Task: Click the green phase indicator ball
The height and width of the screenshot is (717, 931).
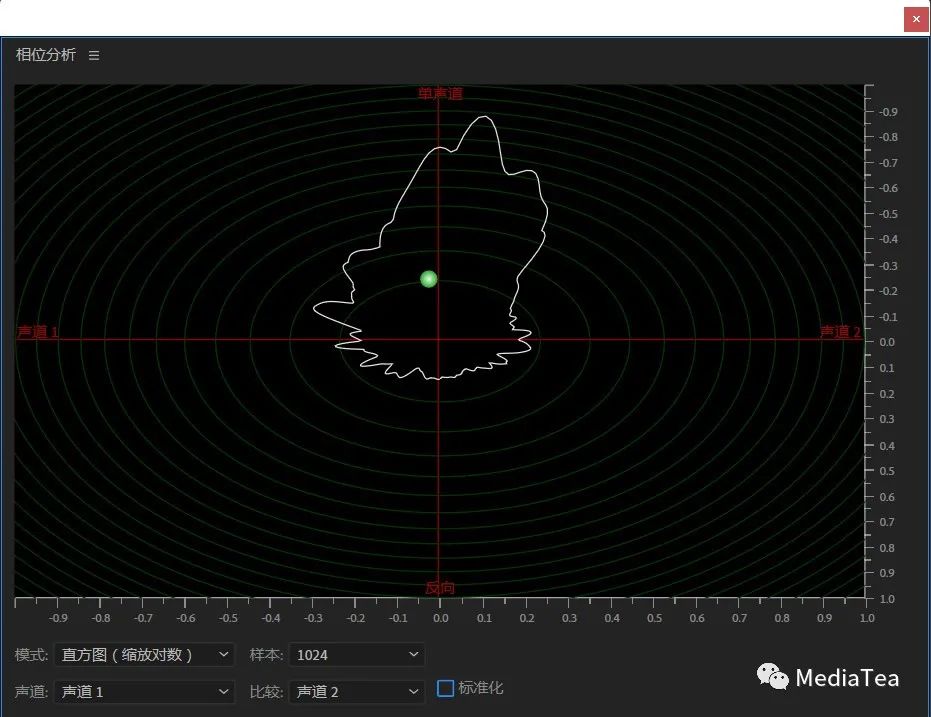Action: tap(429, 279)
